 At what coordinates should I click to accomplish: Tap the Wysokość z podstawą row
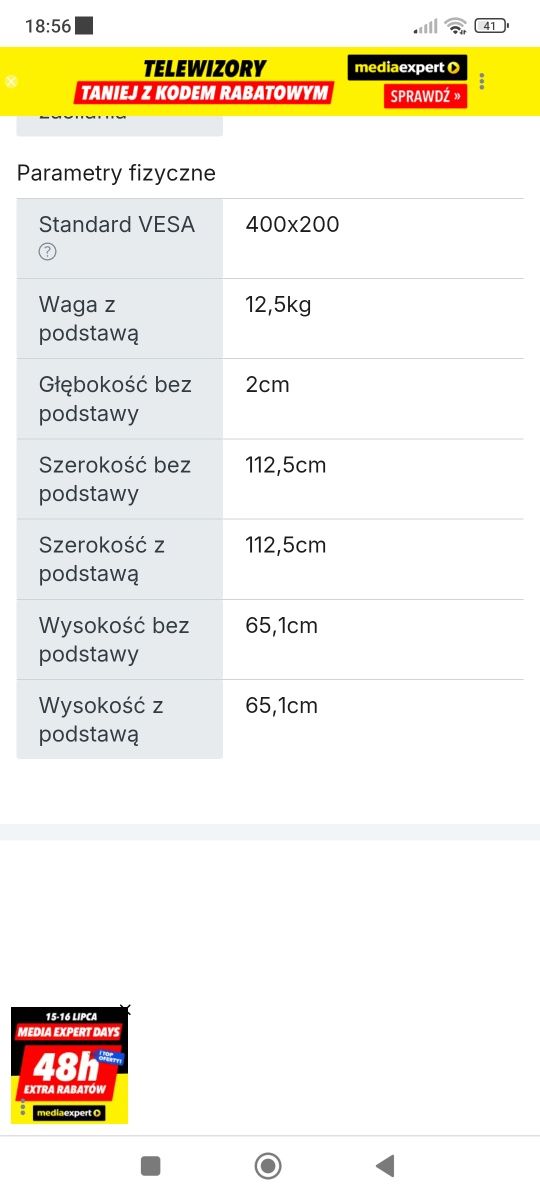[270, 719]
